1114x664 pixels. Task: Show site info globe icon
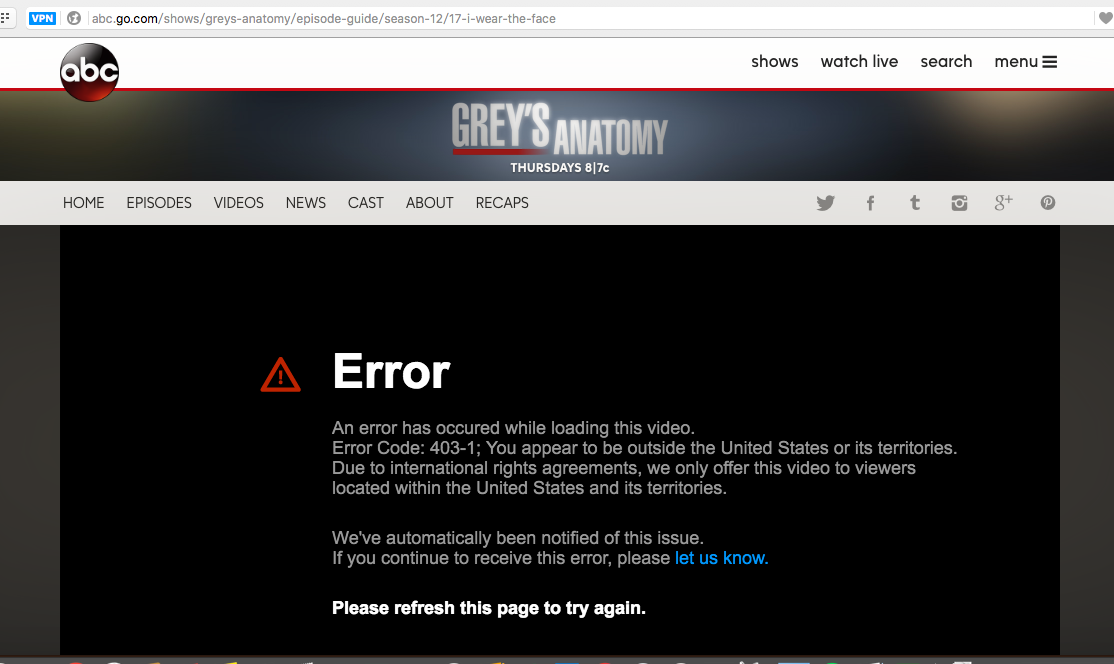tap(74, 18)
